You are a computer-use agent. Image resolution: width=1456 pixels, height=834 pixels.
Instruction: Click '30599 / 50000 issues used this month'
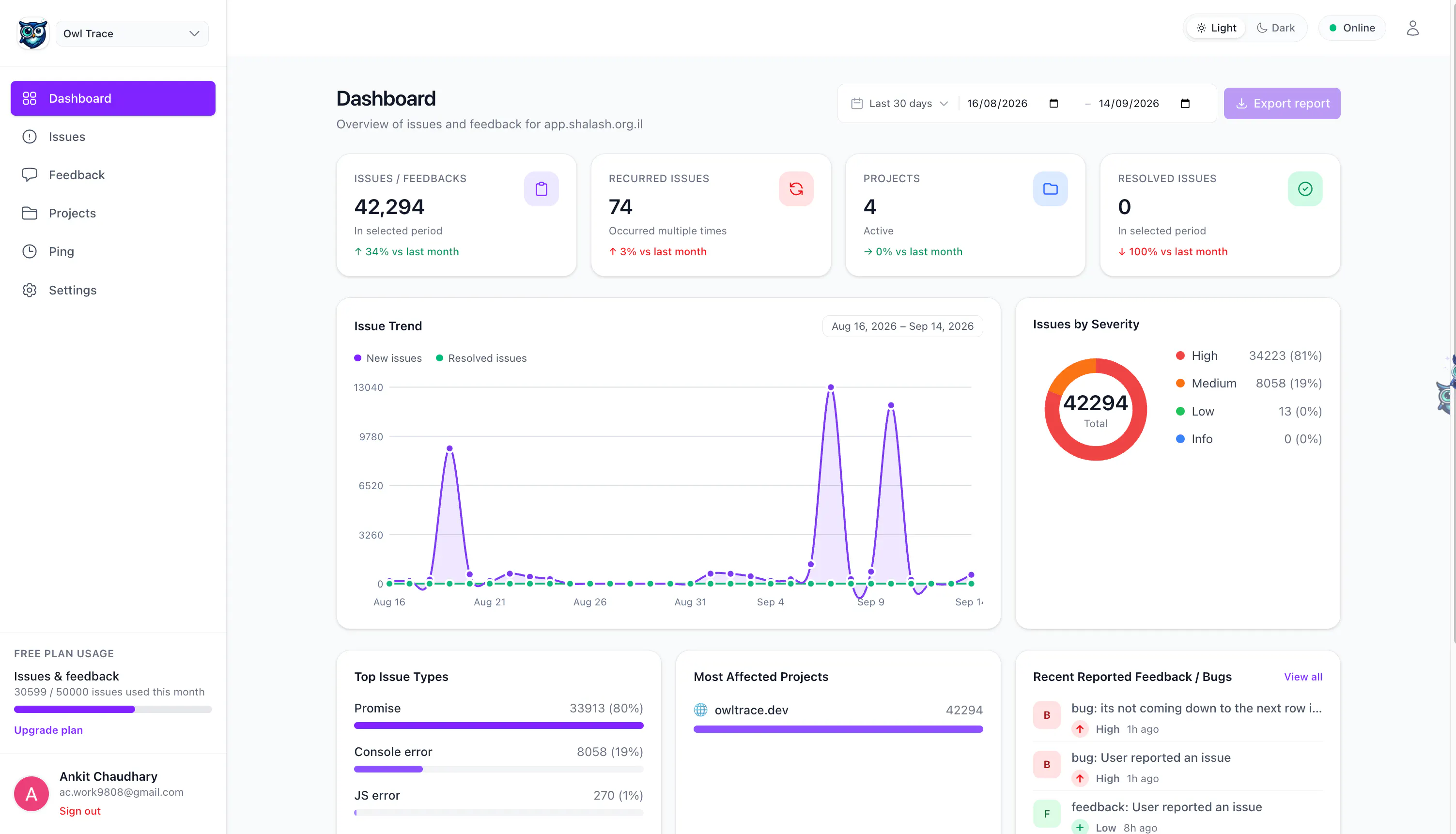click(x=109, y=692)
